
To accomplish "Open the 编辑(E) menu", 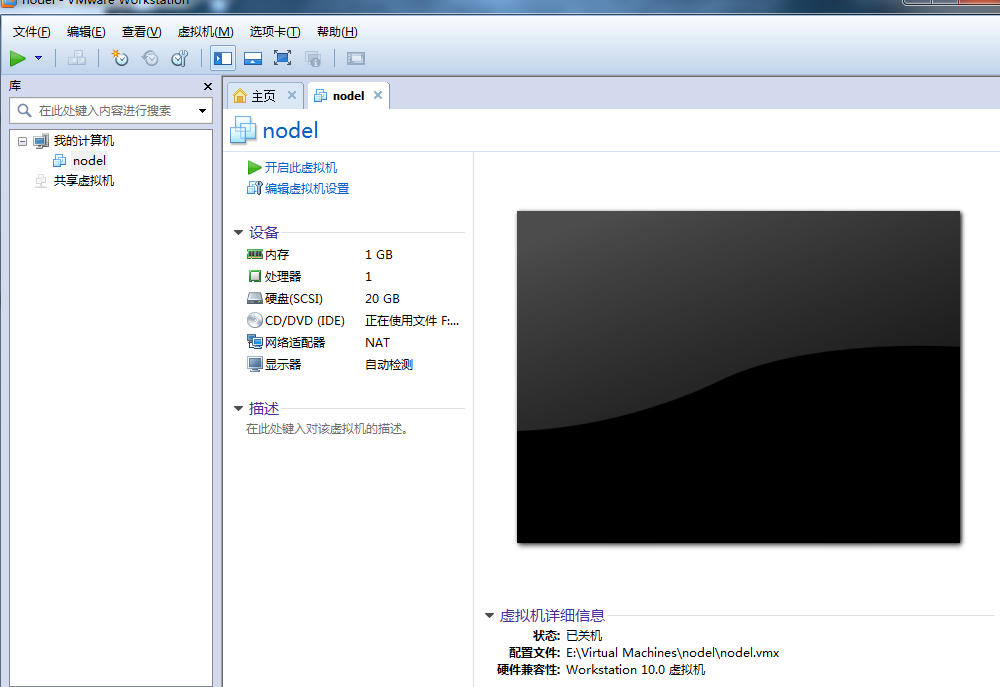I will (x=86, y=32).
